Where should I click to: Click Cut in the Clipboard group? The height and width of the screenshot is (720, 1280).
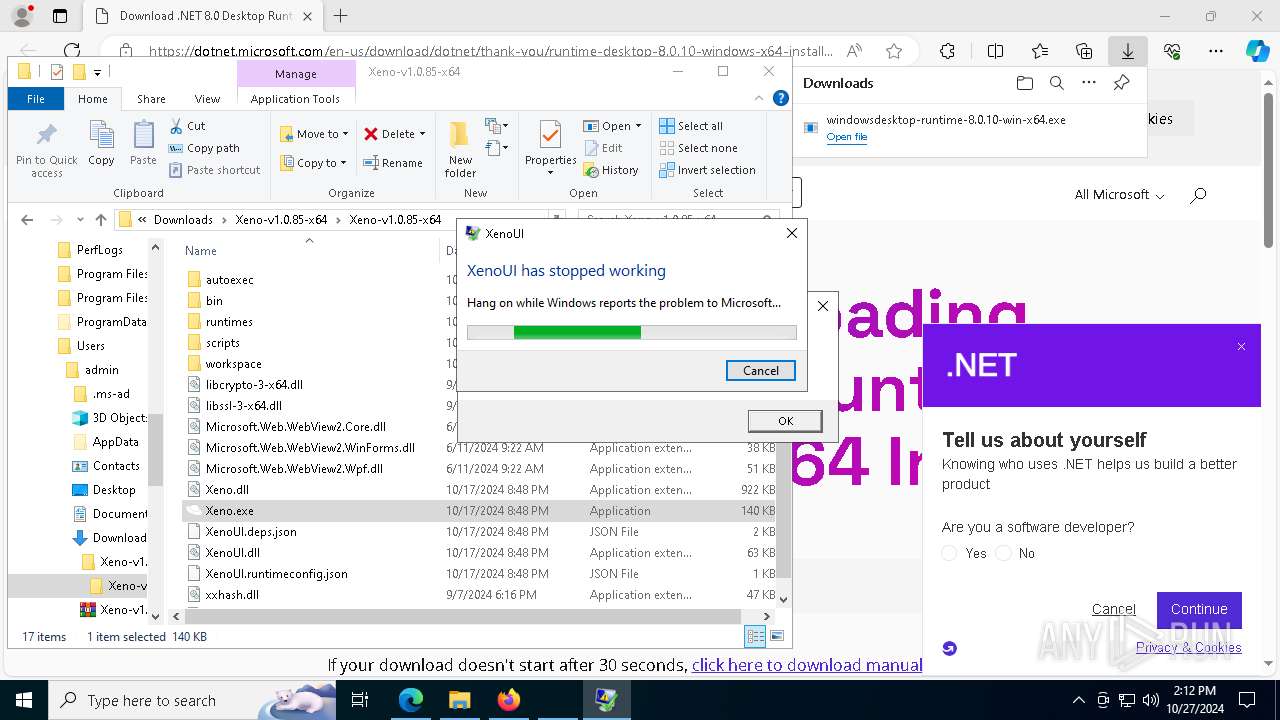[x=187, y=126]
